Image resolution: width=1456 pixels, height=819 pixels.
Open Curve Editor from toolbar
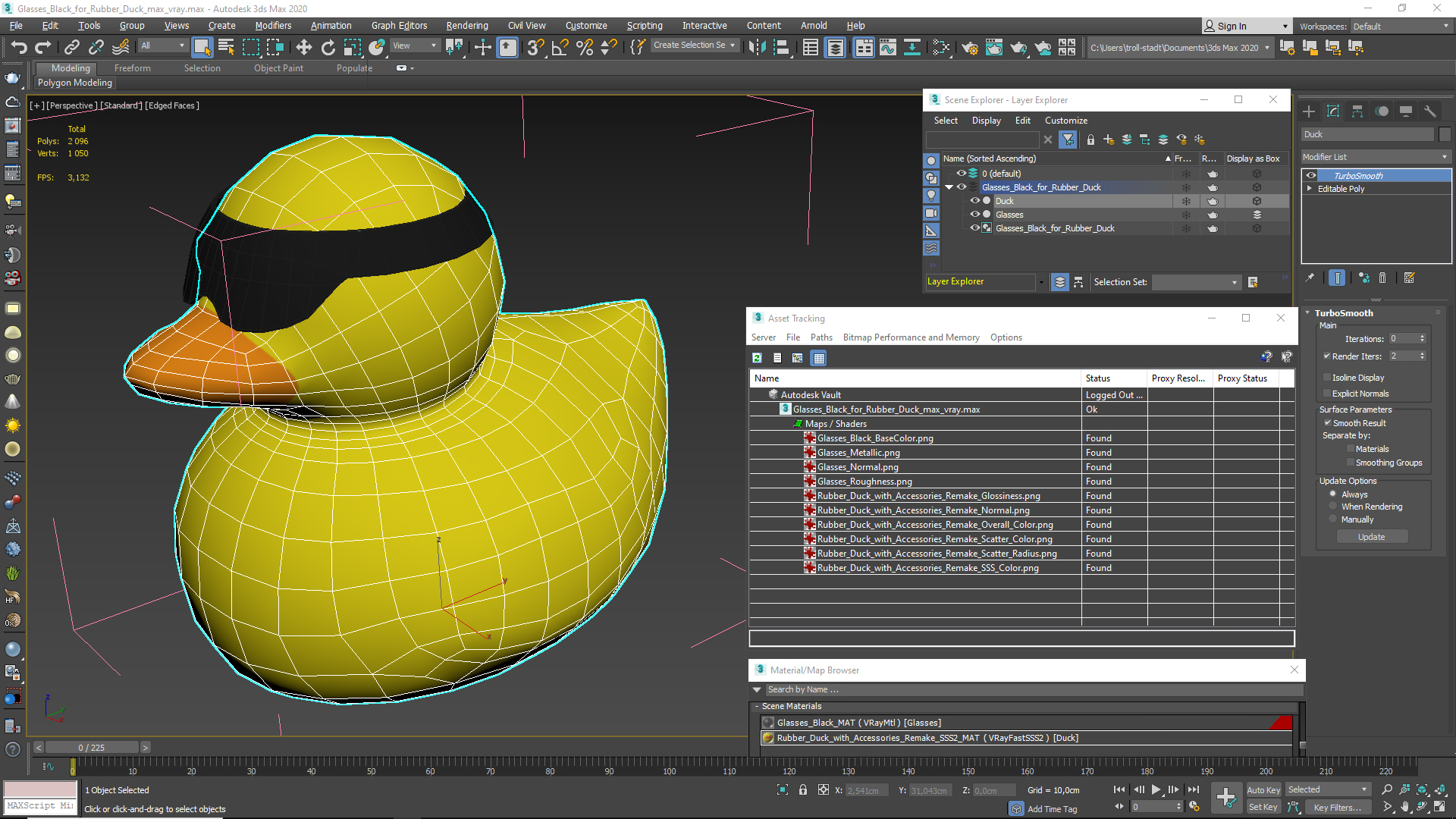pos(887,47)
